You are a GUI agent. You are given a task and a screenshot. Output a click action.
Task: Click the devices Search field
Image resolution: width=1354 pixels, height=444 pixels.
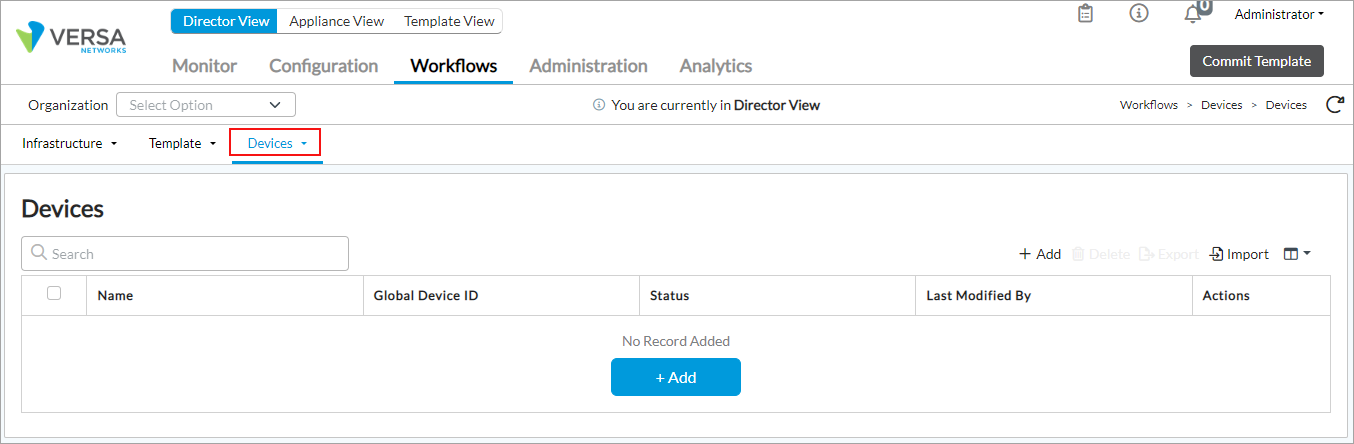pos(185,254)
